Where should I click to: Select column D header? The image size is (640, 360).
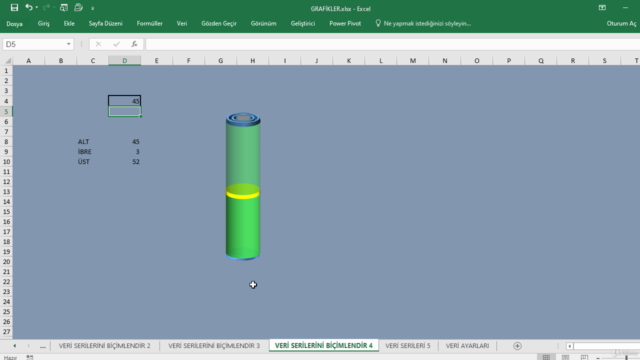[x=124, y=61]
